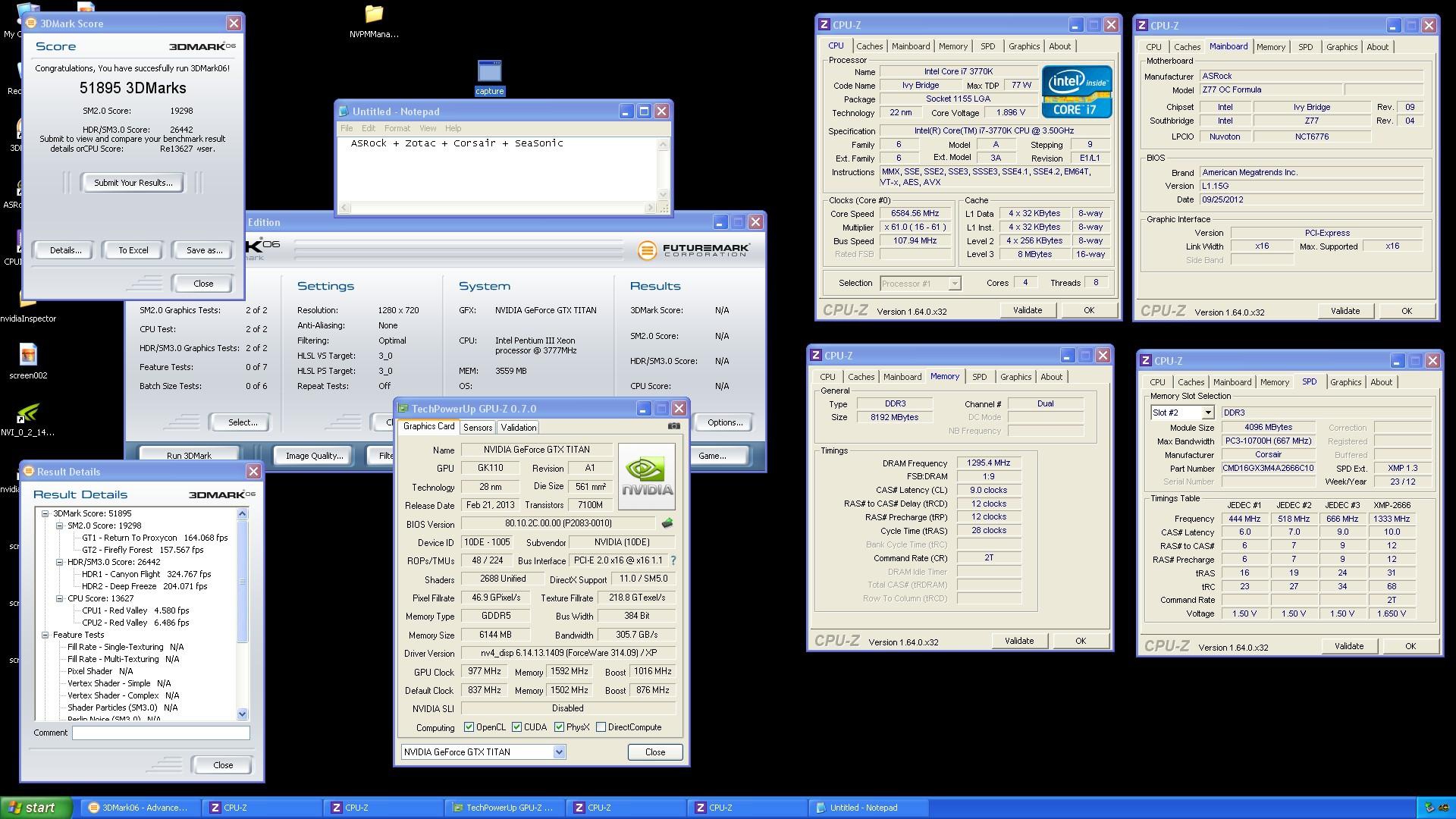Open Notepad's Format menu

pyautogui.click(x=397, y=128)
